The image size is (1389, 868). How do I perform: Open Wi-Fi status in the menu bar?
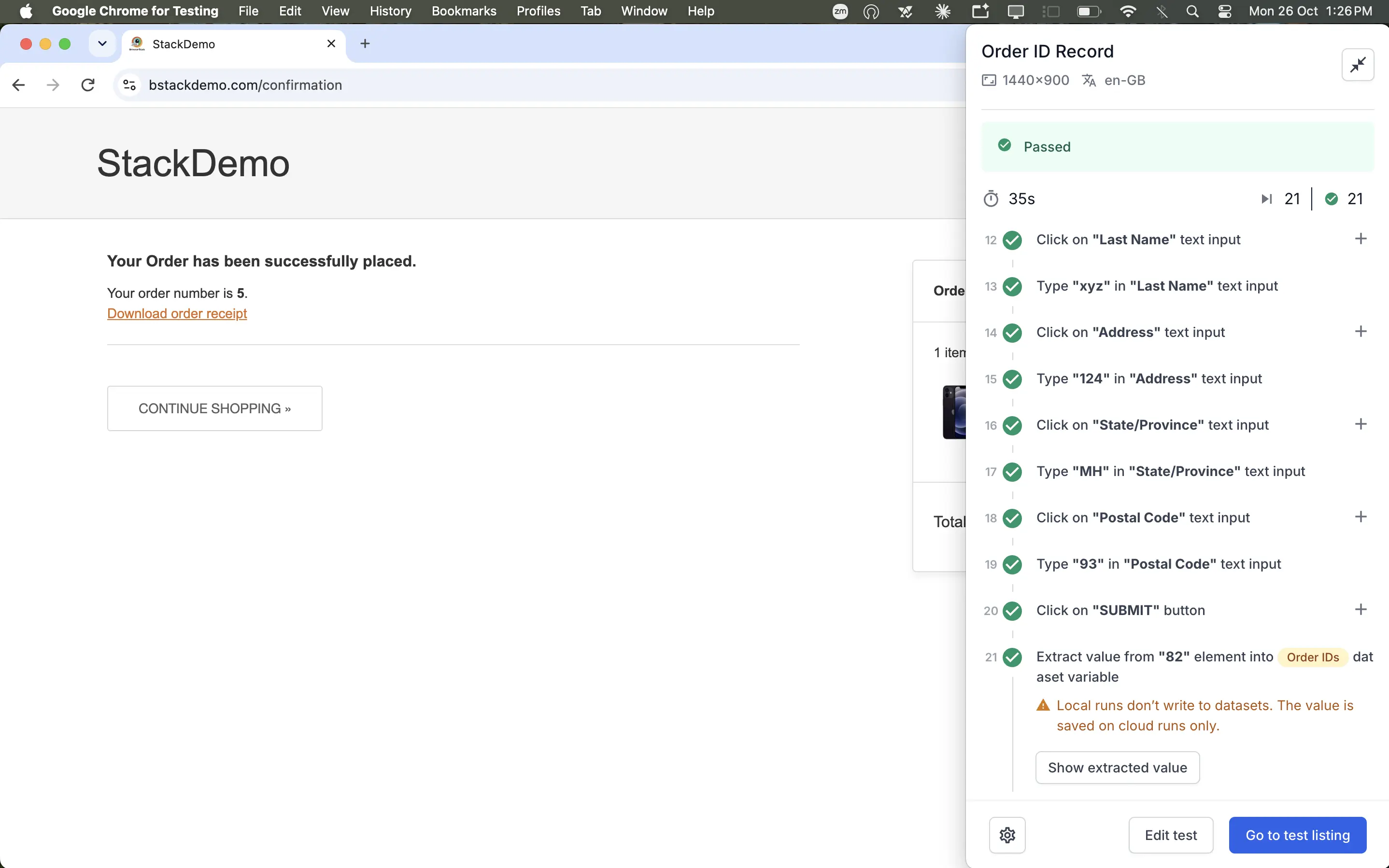point(1128,12)
